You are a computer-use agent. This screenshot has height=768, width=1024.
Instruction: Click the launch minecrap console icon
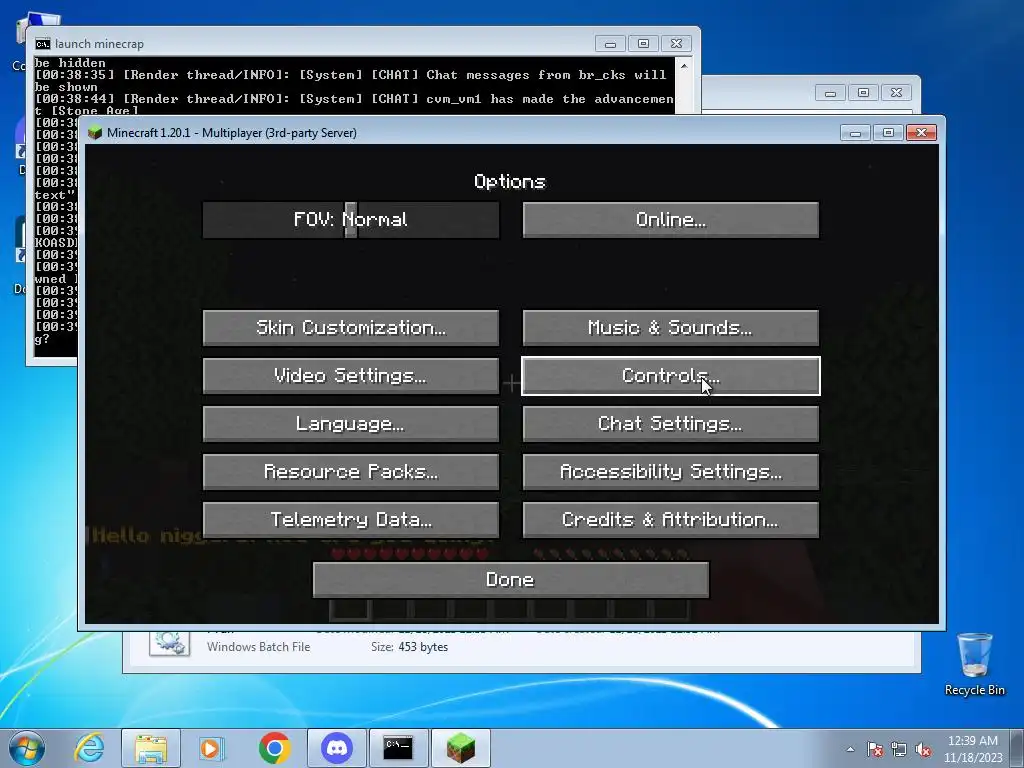click(x=43, y=44)
